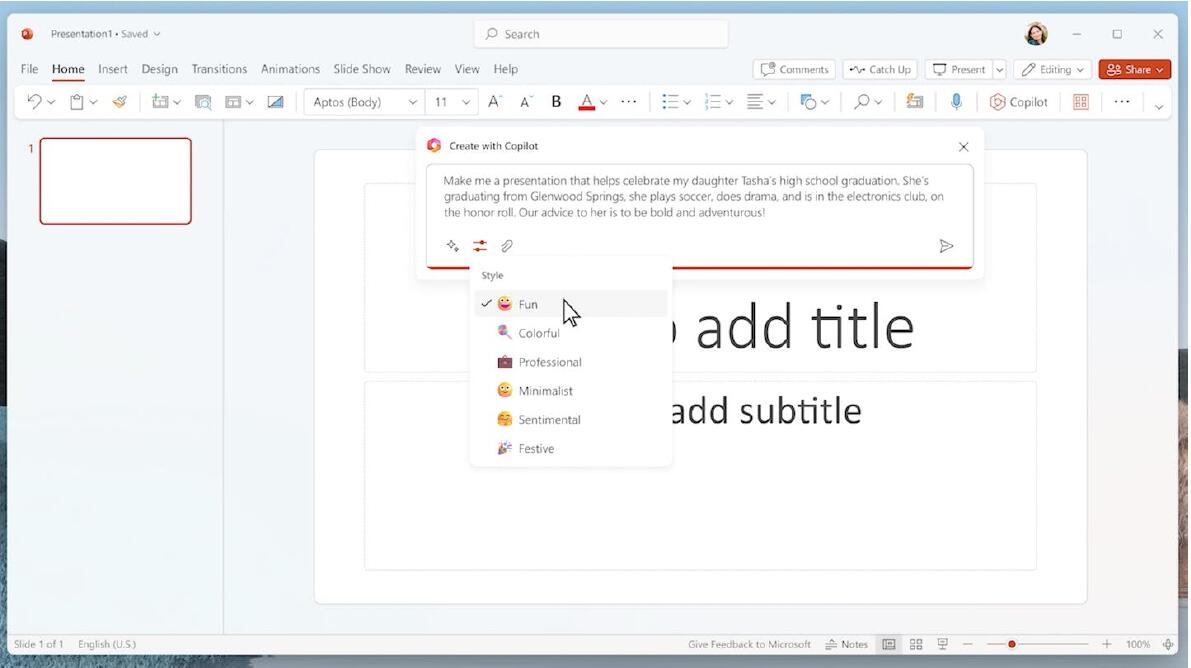Apply bulleted list formatting
The width and height of the screenshot is (1191, 668).
tap(670, 102)
